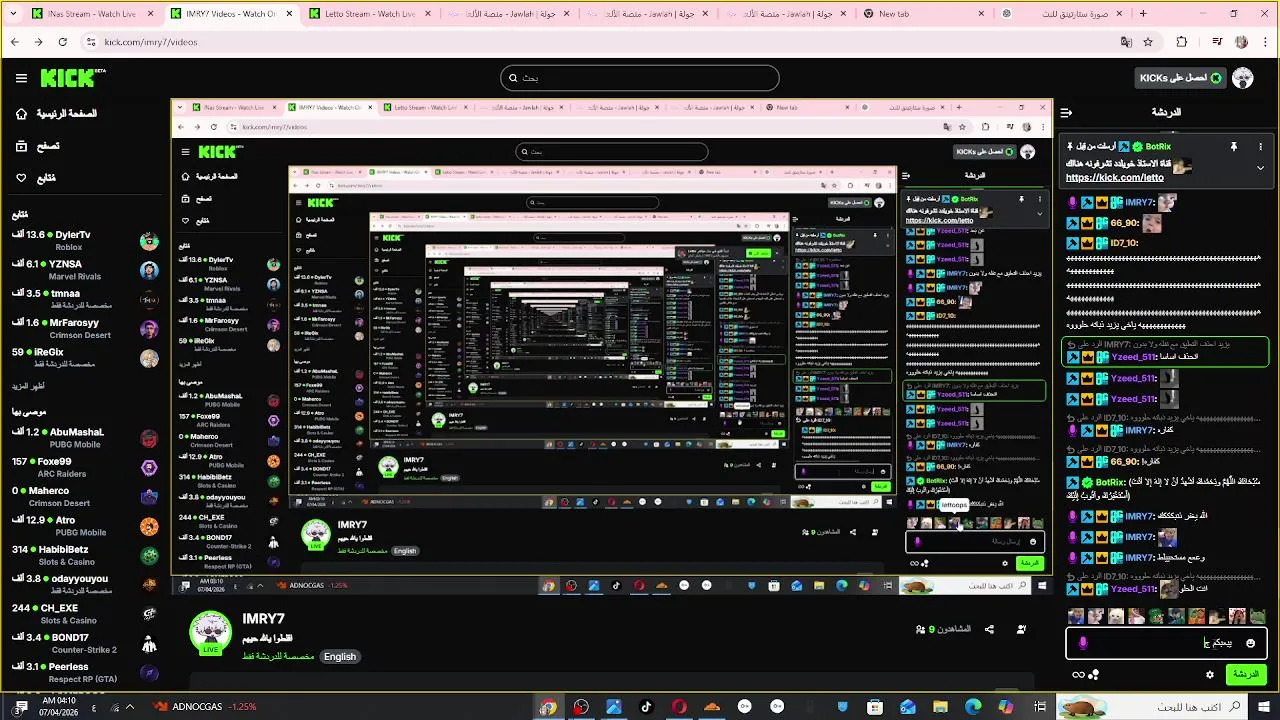Image resolution: width=1280 pixels, height=720 pixels.
Task: Open the user profile avatar menu
Action: tap(1243, 78)
